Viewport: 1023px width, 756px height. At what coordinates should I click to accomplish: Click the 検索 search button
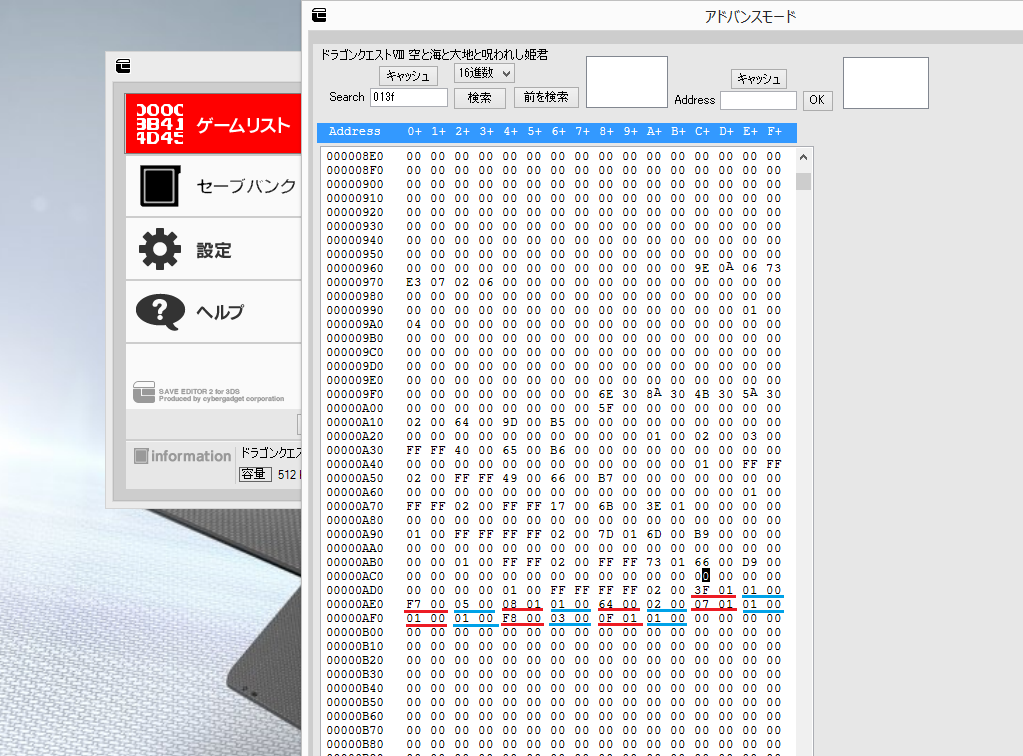click(x=480, y=97)
